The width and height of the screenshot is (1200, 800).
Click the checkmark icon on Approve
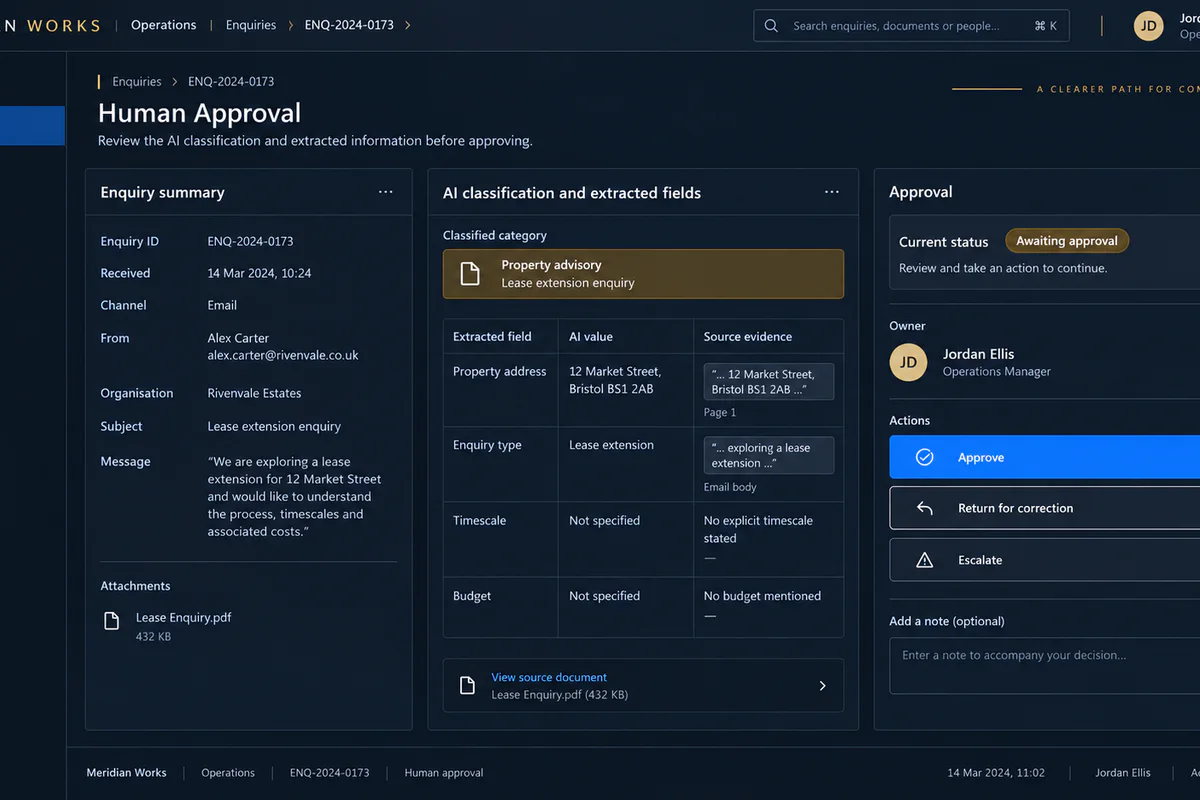[925, 457]
